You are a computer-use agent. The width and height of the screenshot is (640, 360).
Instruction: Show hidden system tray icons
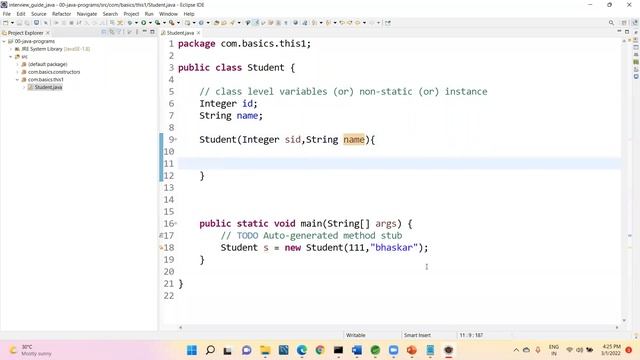pyautogui.click(x=516, y=350)
